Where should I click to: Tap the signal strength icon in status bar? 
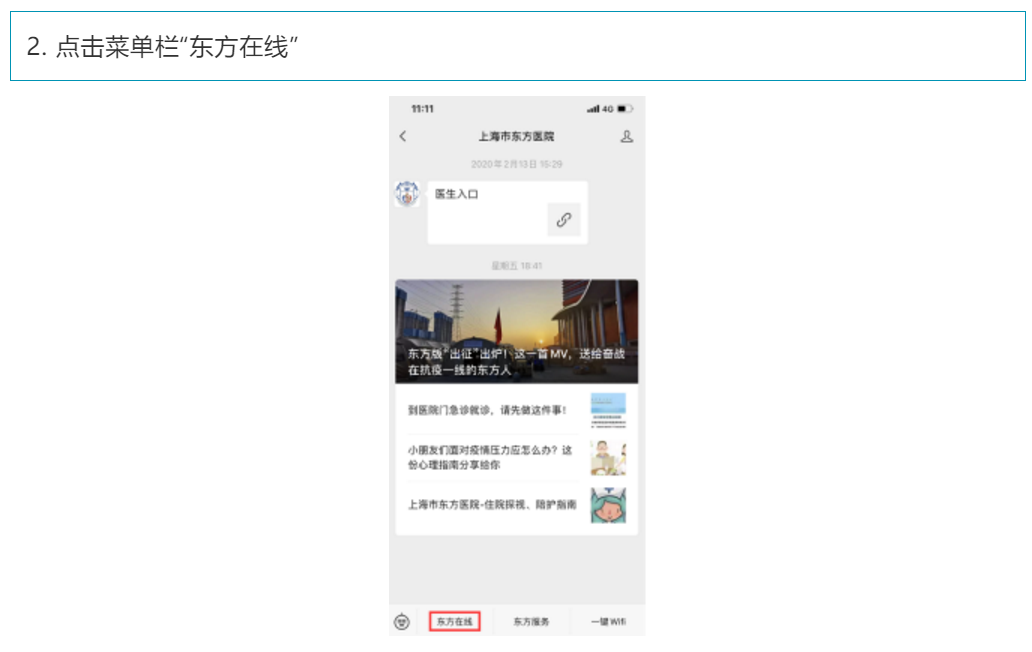[593, 109]
